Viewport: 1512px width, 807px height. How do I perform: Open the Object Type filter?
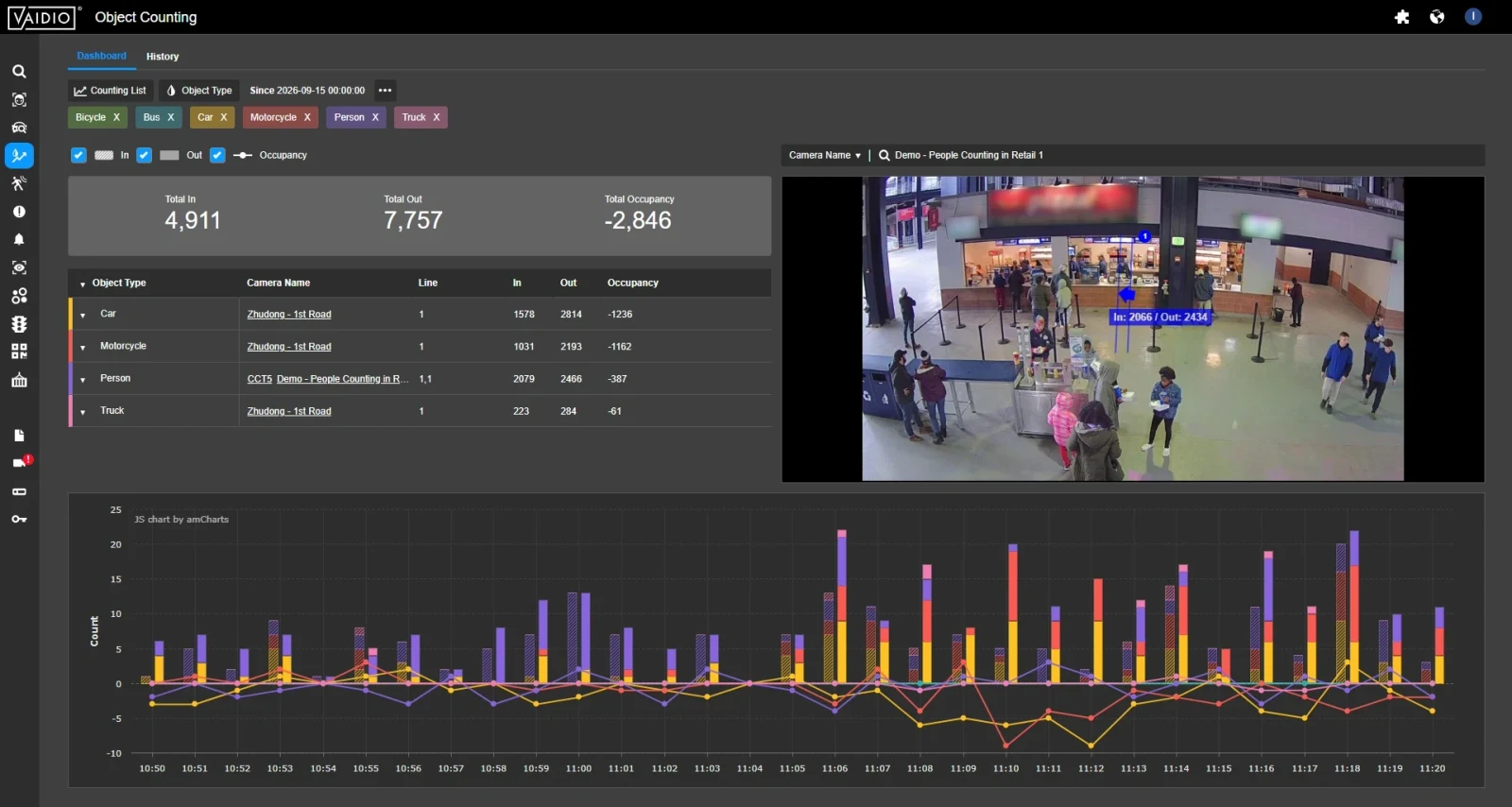(199, 91)
